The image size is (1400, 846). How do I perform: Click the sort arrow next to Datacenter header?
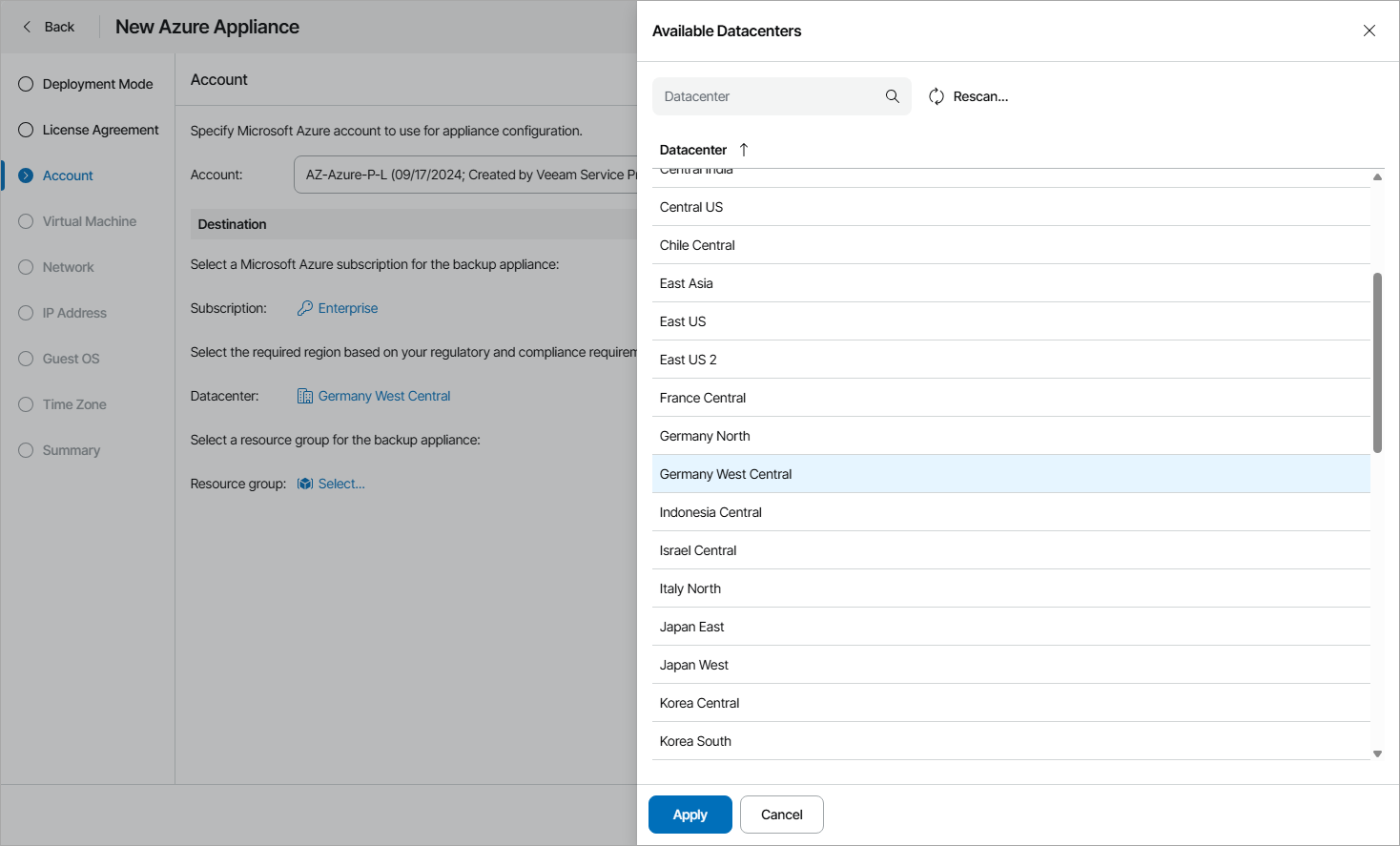coord(744,150)
